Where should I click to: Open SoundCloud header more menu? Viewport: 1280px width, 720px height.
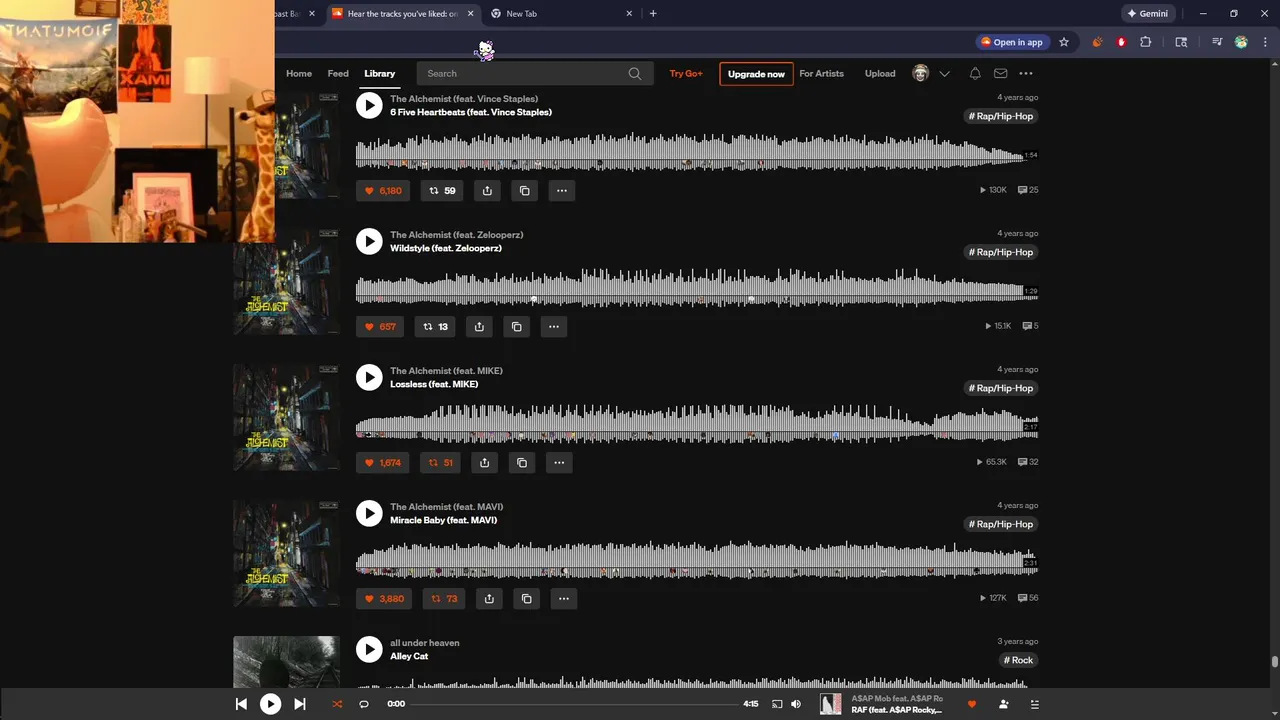coord(1025,74)
